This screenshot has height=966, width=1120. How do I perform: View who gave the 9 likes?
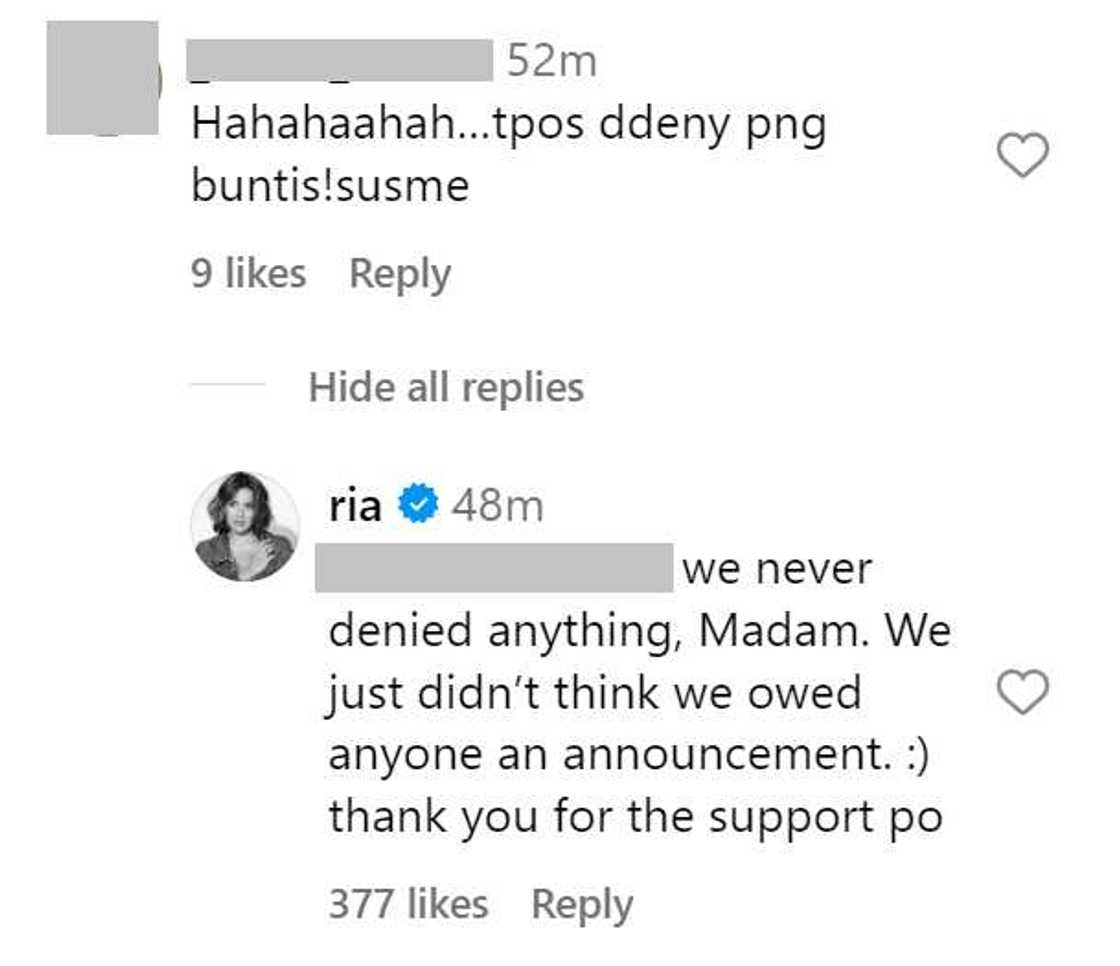248,274
